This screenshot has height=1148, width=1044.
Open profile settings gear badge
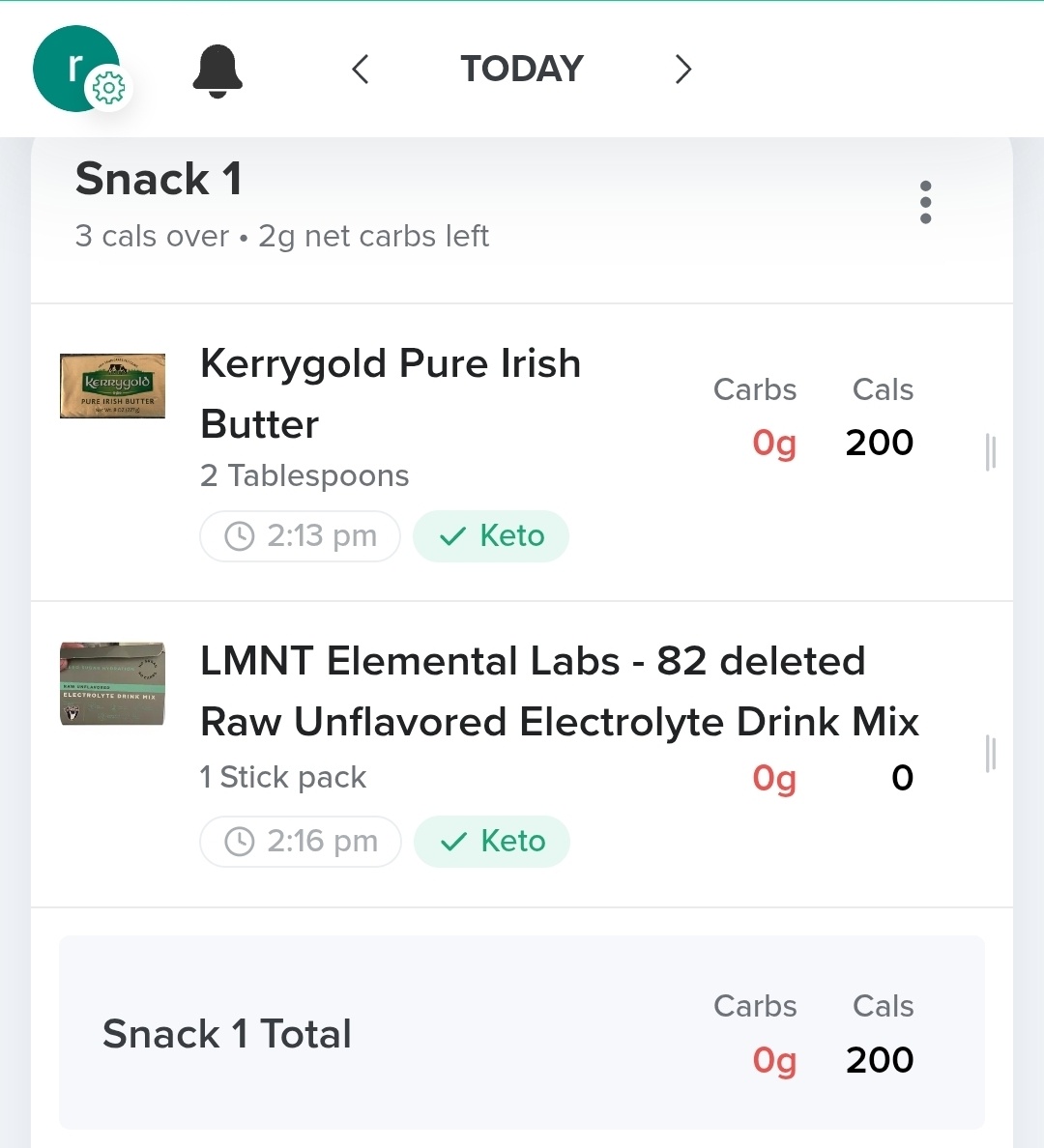(108, 89)
